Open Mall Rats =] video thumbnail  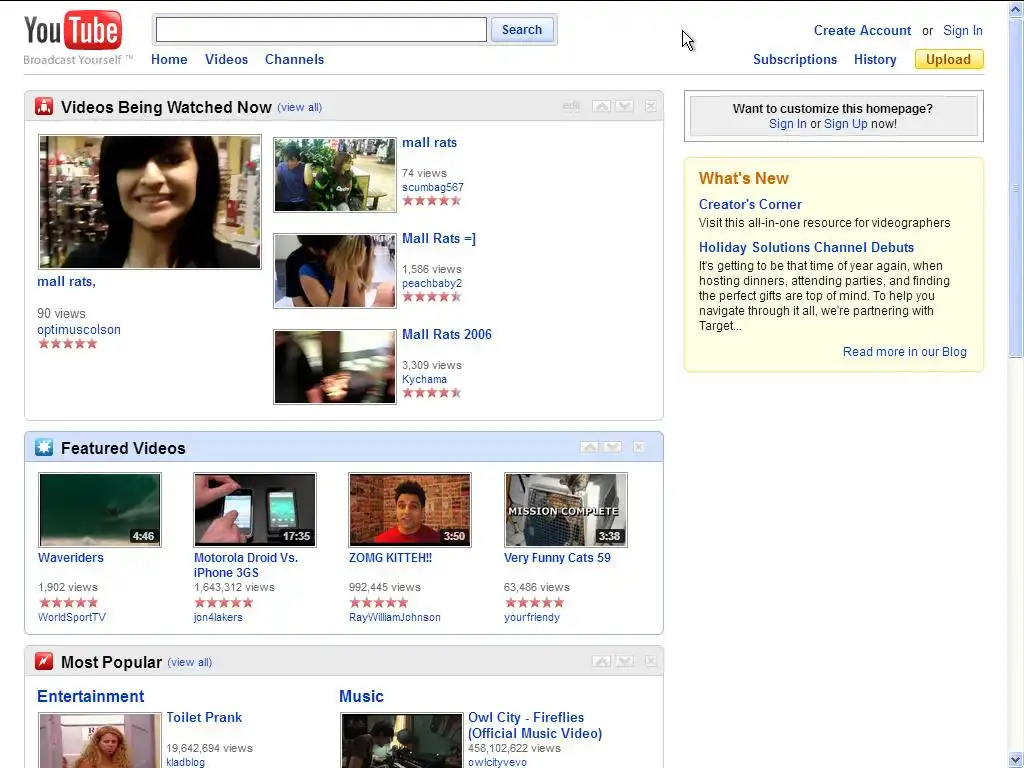pos(334,270)
